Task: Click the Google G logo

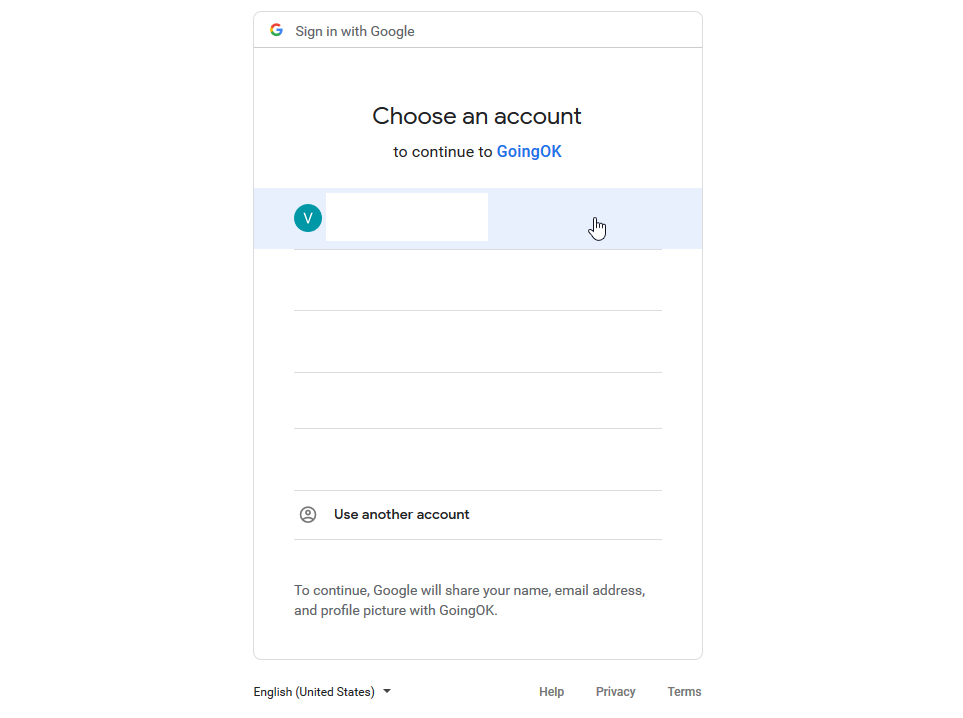Action: click(276, 30)
